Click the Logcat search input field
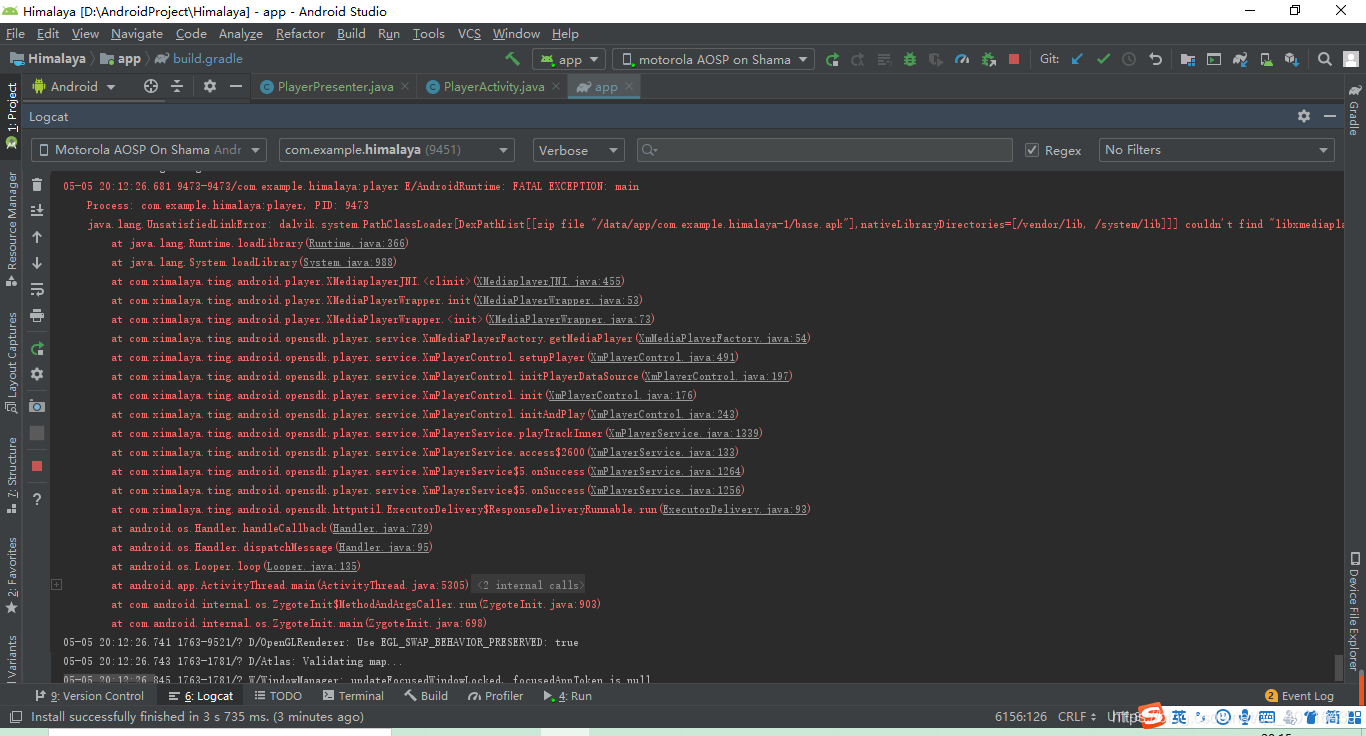1366x736 pixels. pyautogui.click(x=824, y=150)
